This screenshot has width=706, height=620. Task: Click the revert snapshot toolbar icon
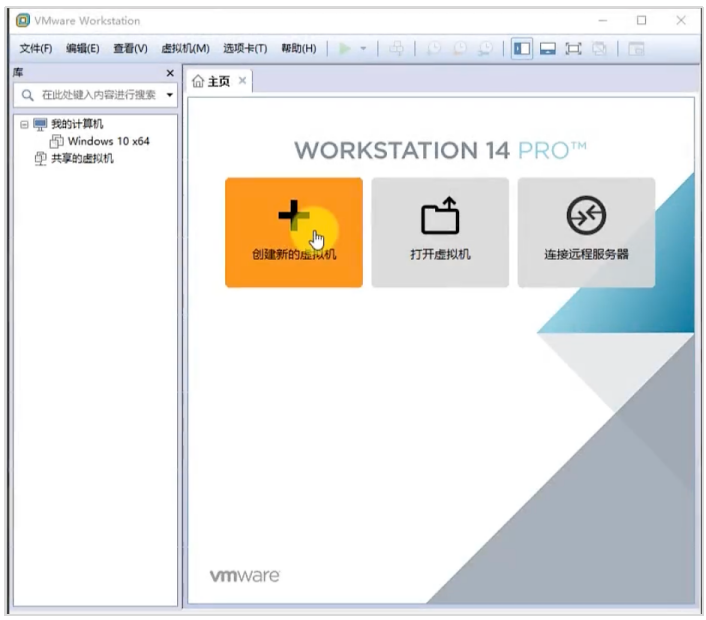pyautogui.click(x=460, y=48)
